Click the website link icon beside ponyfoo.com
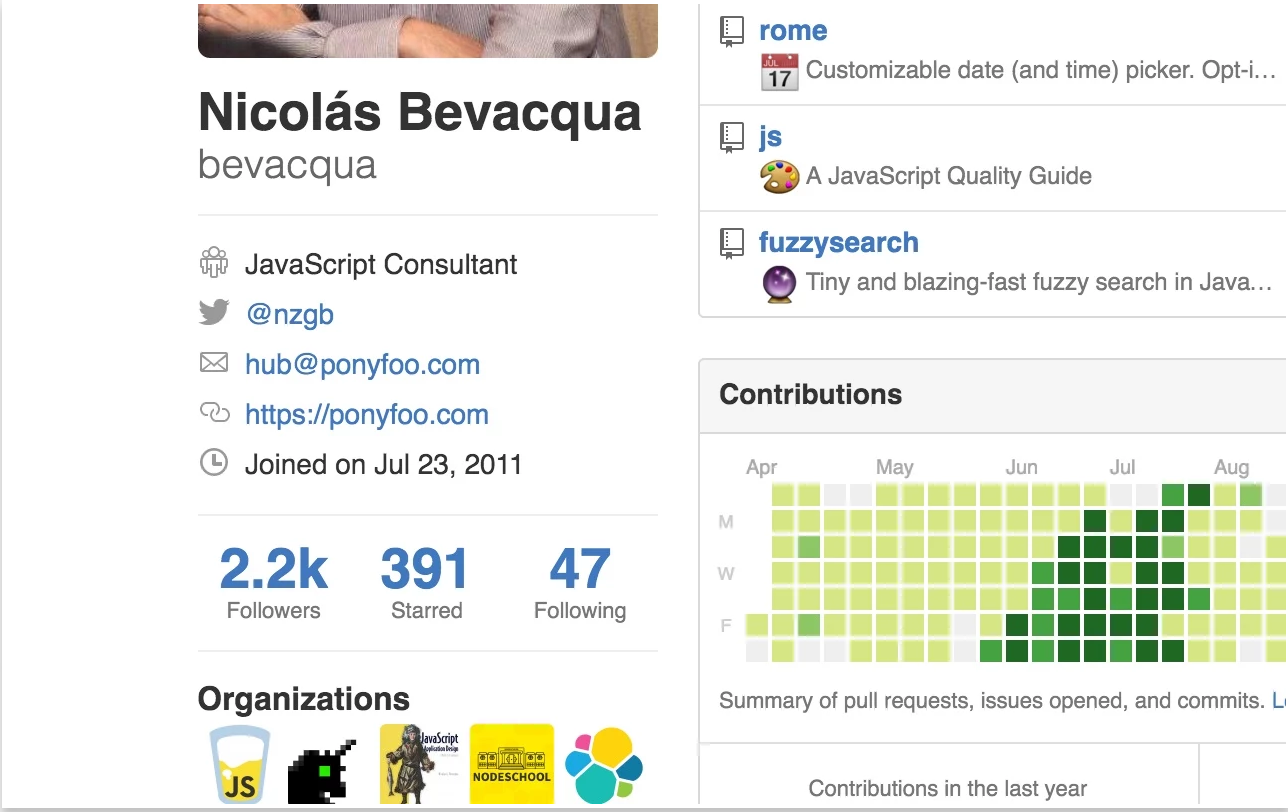This screenshot has height=812, width=1288. tap(214, 413)
